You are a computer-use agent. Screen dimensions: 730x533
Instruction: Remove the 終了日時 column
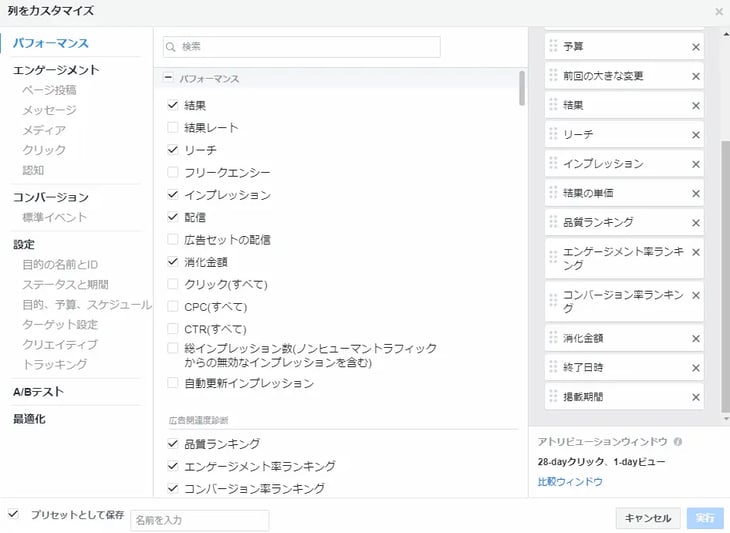tap(696, 368)
